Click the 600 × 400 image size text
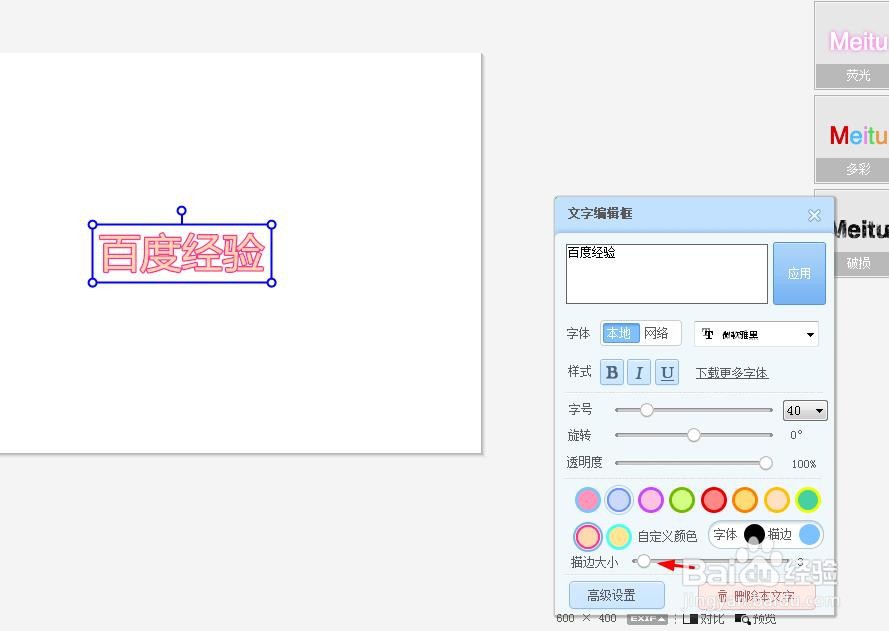The height and width of the screenshot is (631, 889). (x=586, y=618)
